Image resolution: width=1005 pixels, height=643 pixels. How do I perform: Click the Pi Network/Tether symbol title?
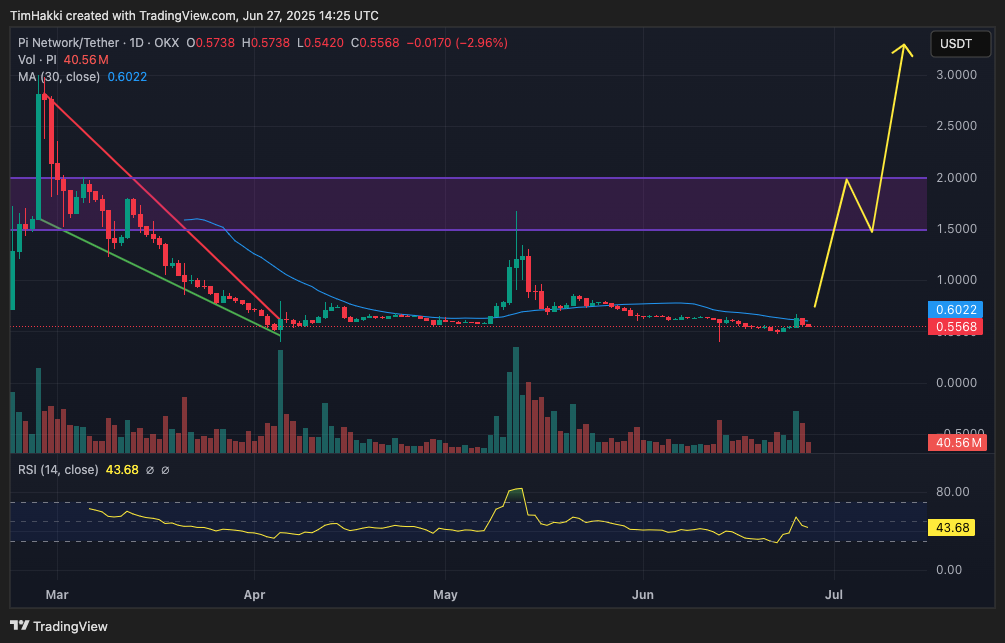(69, 43)
